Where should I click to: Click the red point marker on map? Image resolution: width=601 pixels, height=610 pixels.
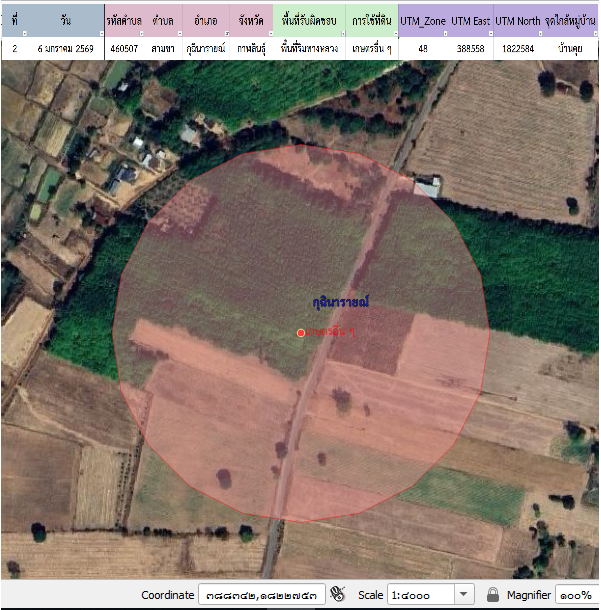pyautogui.click(x=300, y=332)
